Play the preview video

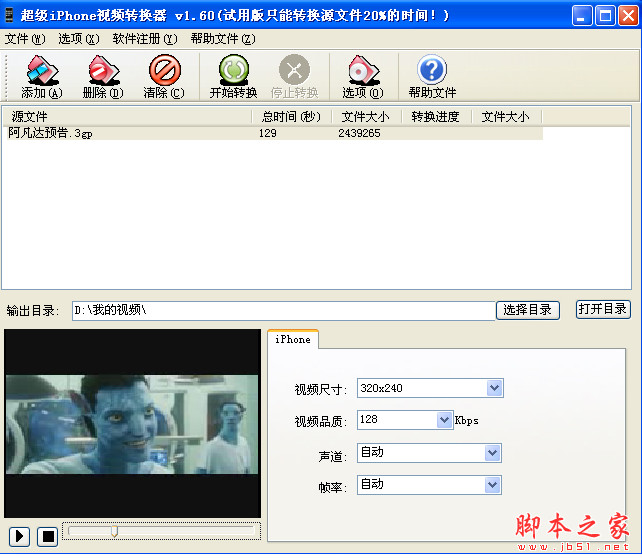point(19,536)
